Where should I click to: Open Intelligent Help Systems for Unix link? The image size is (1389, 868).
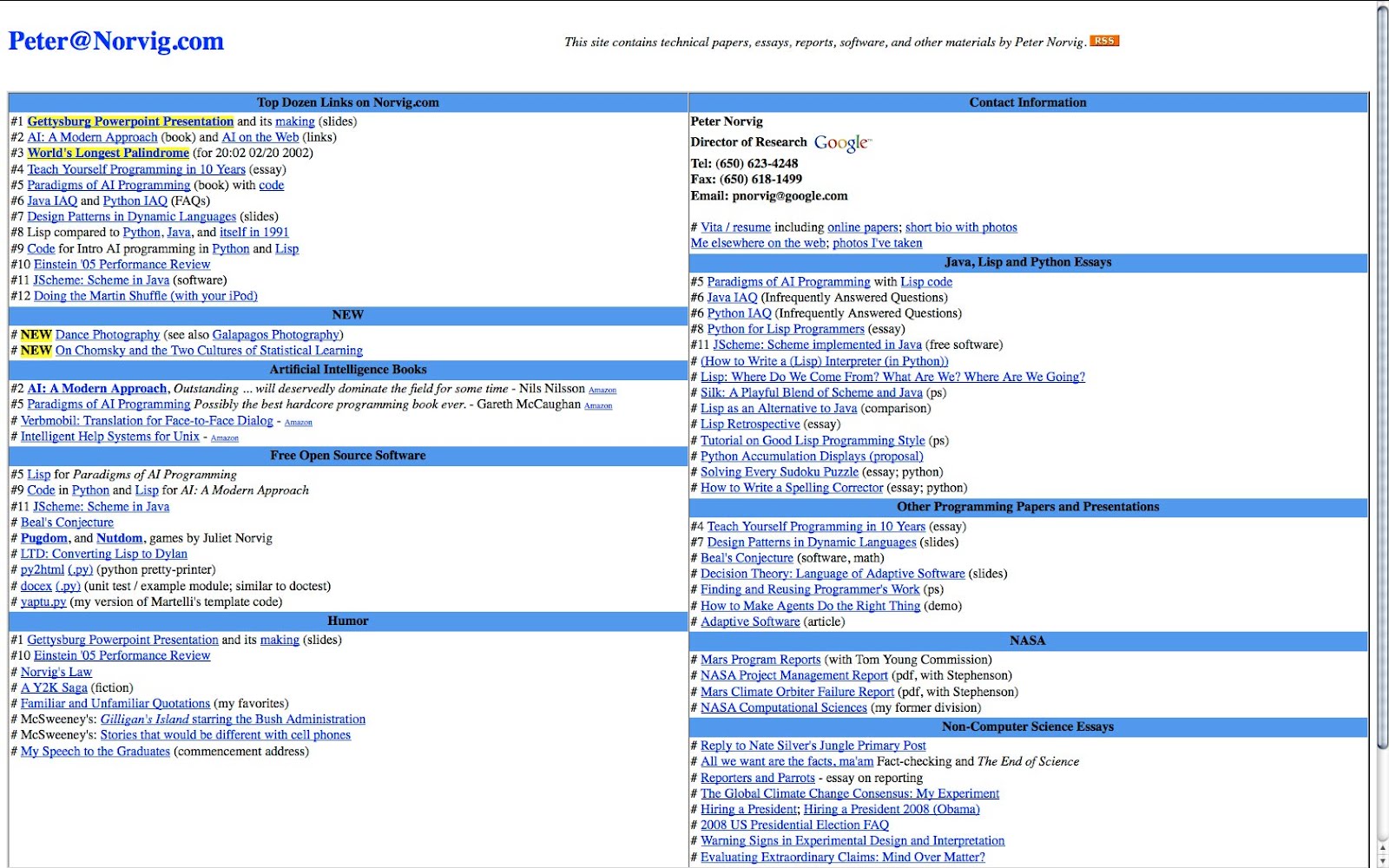(110, 437)
